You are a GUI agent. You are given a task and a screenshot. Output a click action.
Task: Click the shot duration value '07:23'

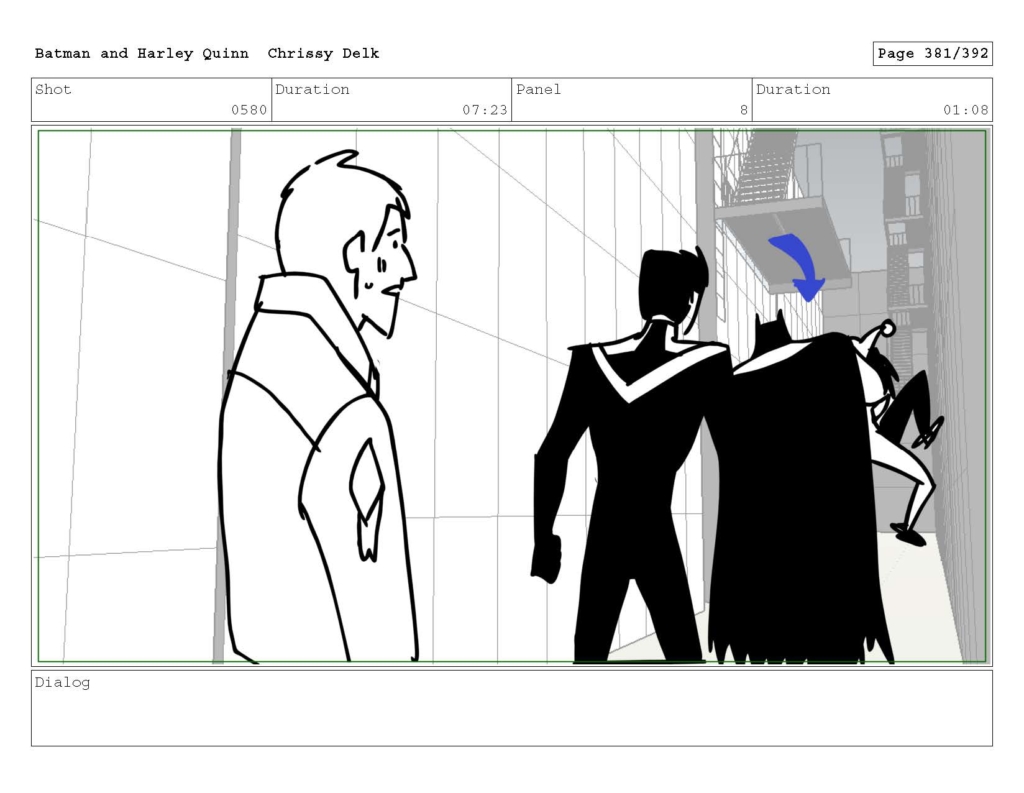pos(485,110)
